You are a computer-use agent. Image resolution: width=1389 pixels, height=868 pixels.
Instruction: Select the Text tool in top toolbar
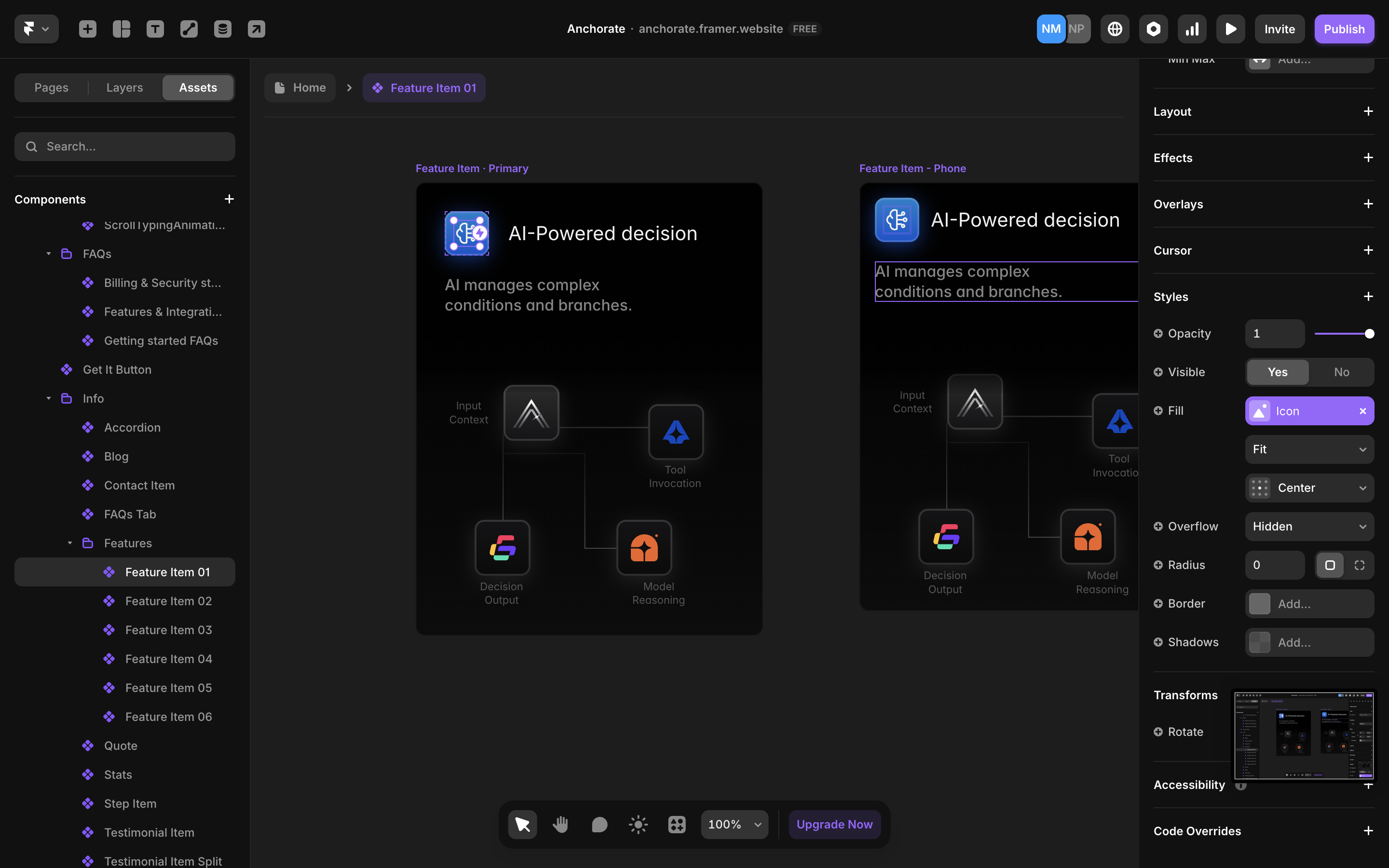(155, 29)
